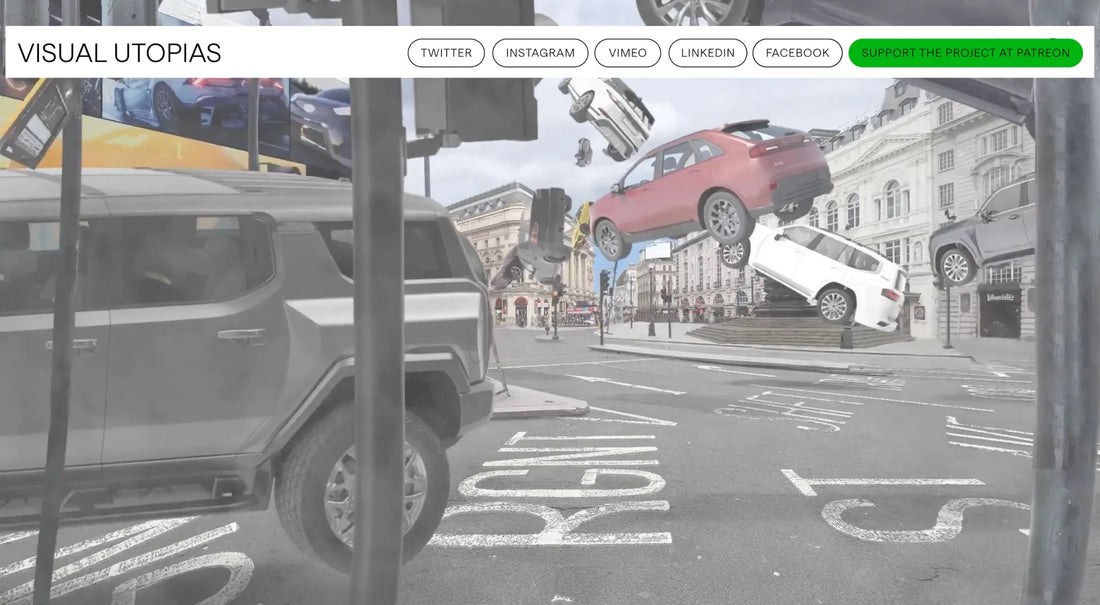
Task: Open the Instagram page button
Action: [x=540, y=53]
